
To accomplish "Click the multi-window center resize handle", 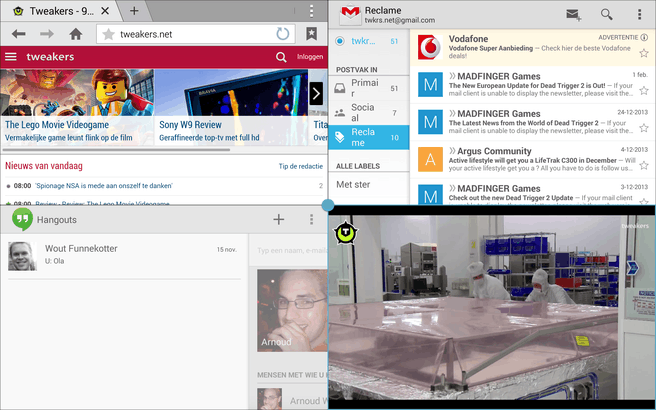I will pos(328,205).
